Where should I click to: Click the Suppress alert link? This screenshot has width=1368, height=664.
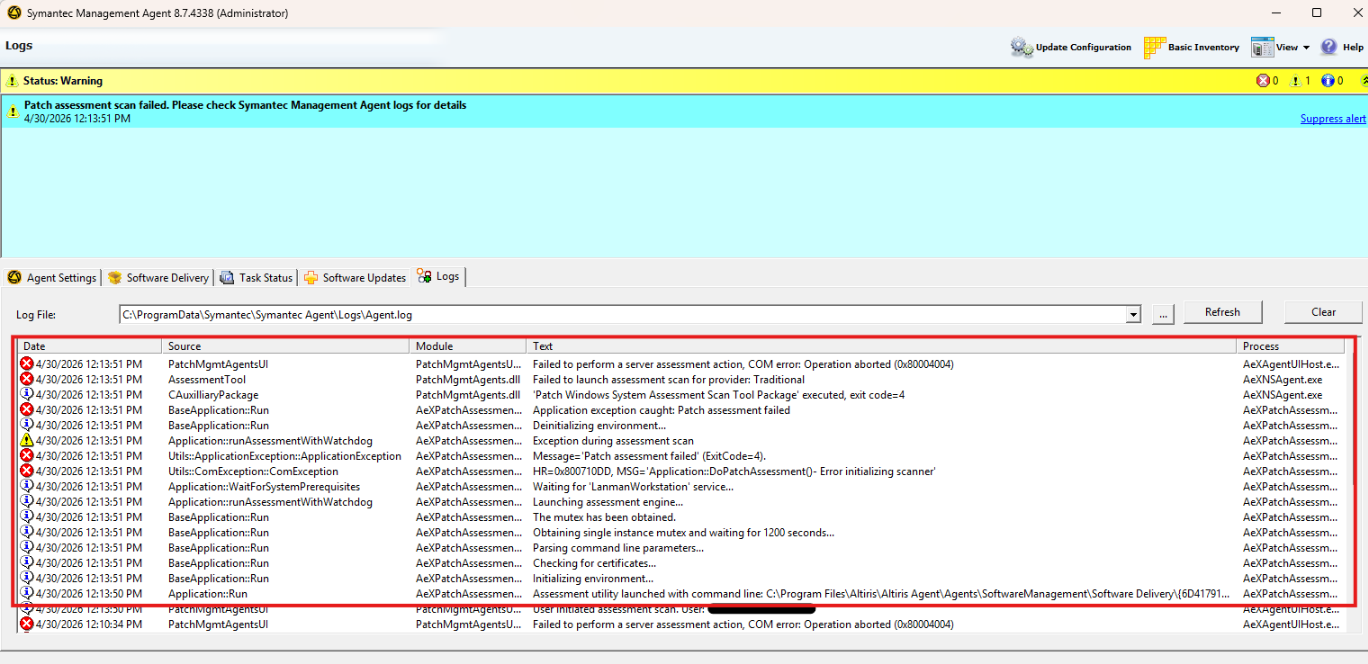[1332, 119]
